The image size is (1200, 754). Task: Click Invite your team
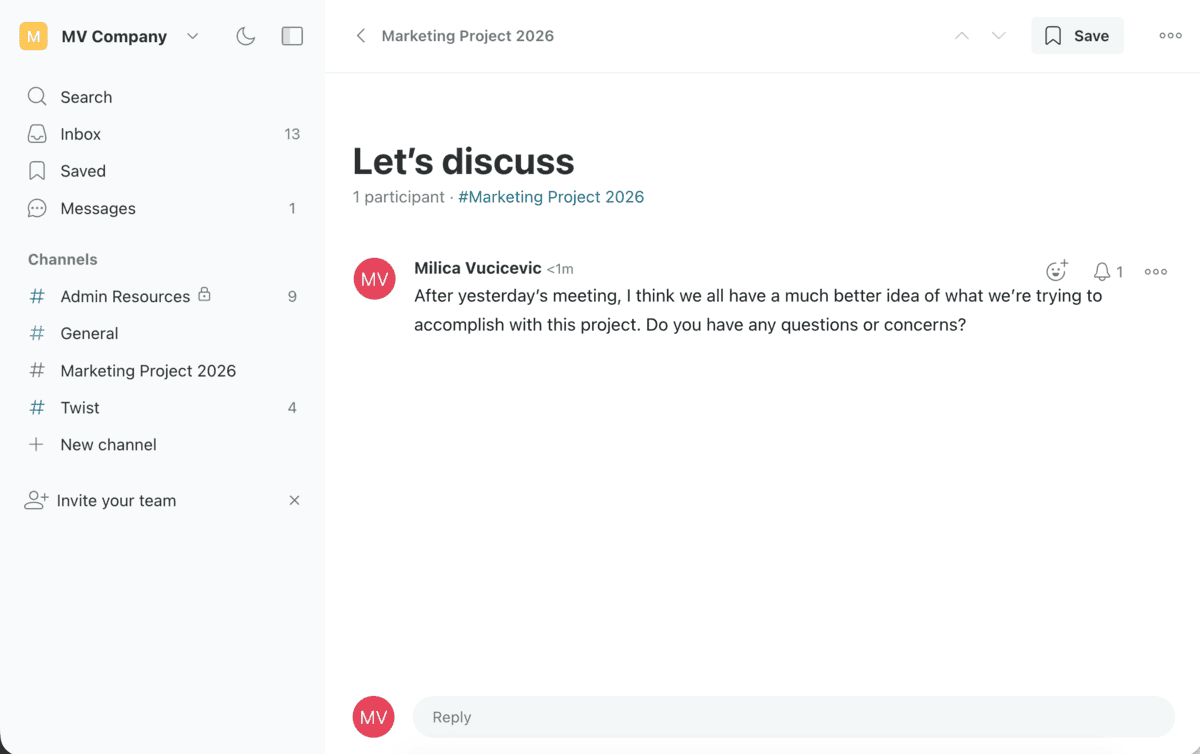click(x=116, y=501)
